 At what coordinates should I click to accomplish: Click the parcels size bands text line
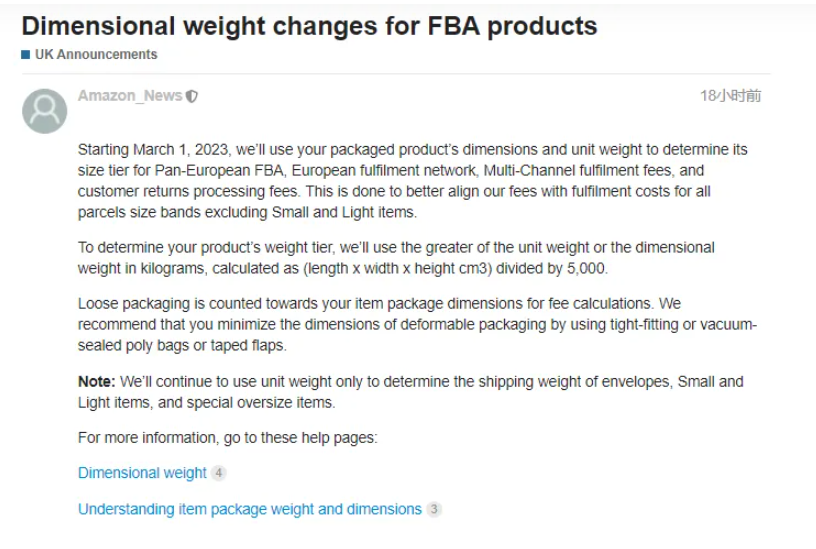pyautogui.click(x=247, y=212)
